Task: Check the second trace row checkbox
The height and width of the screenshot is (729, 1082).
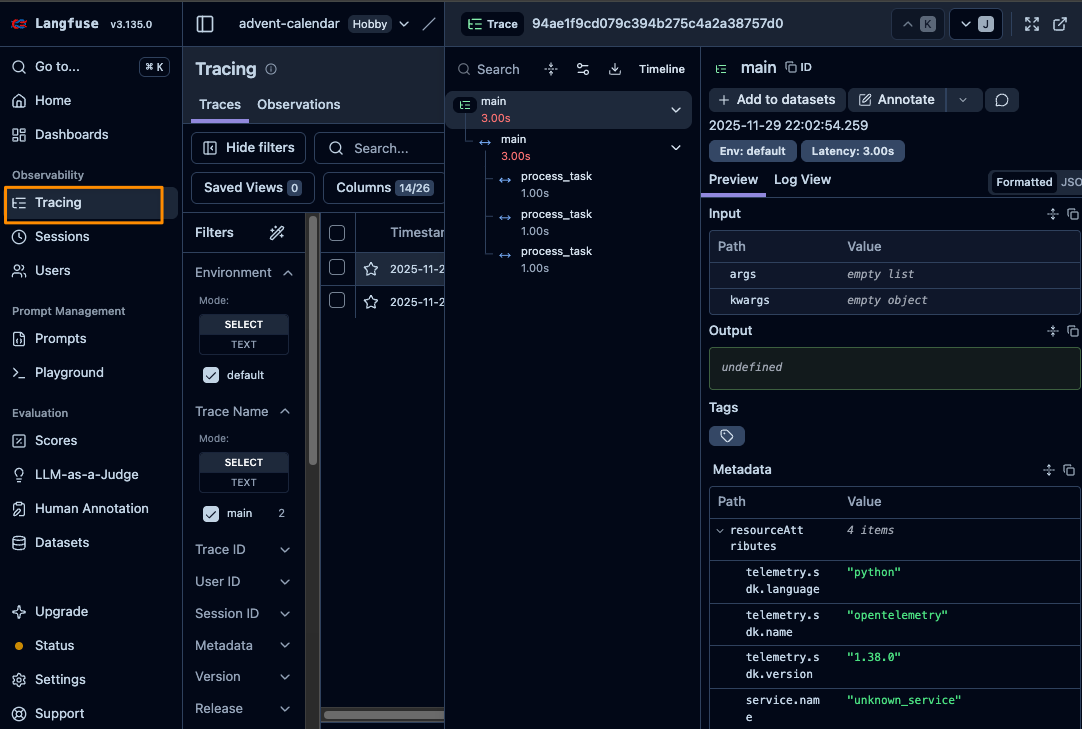Action: pos(337,300)
